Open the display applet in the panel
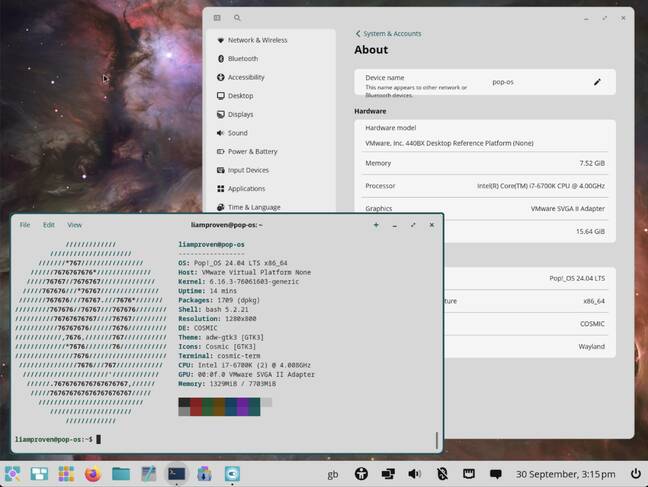 tap(388, 474)
